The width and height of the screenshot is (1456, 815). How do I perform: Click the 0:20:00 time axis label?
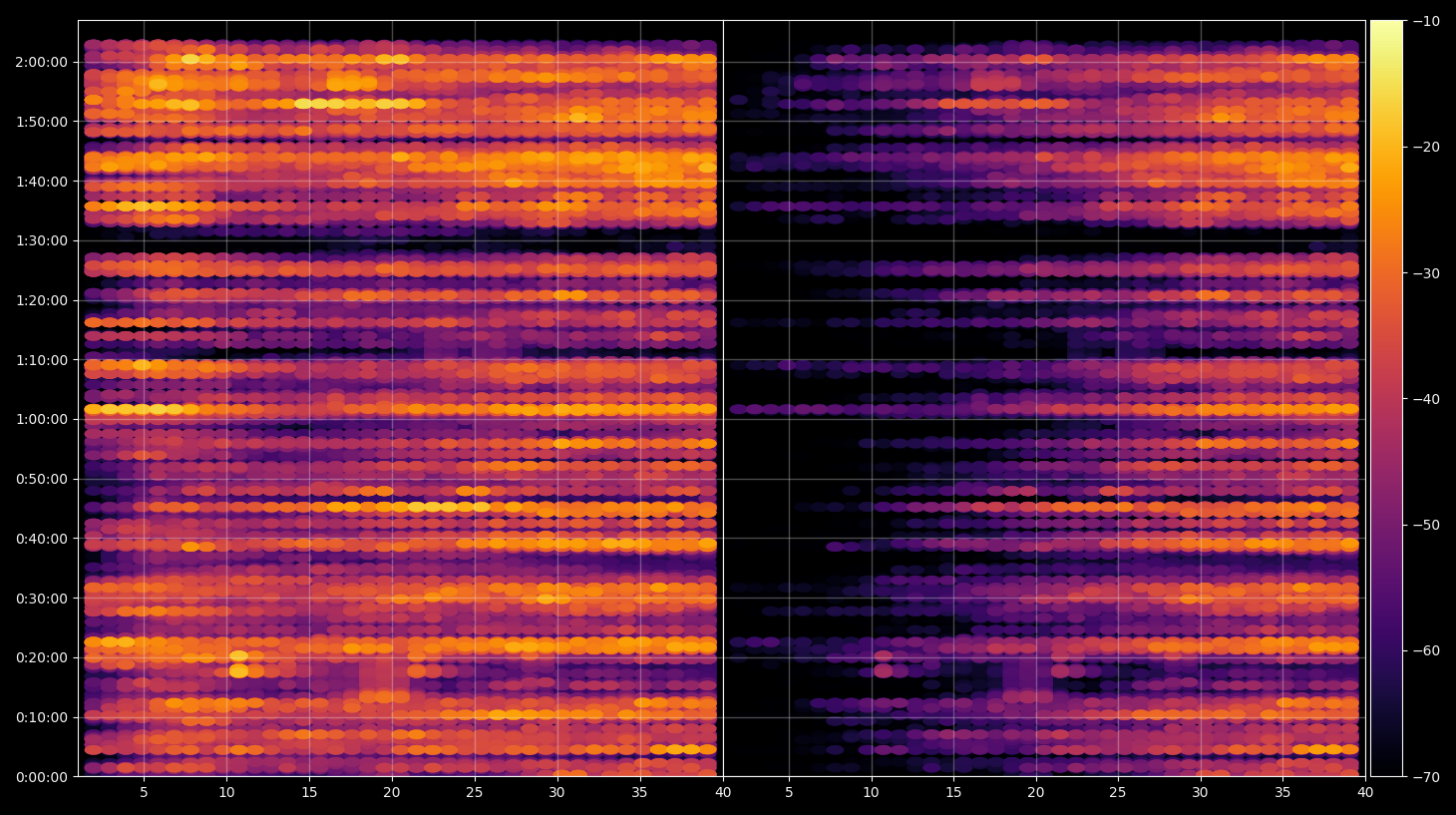[42, 657]
